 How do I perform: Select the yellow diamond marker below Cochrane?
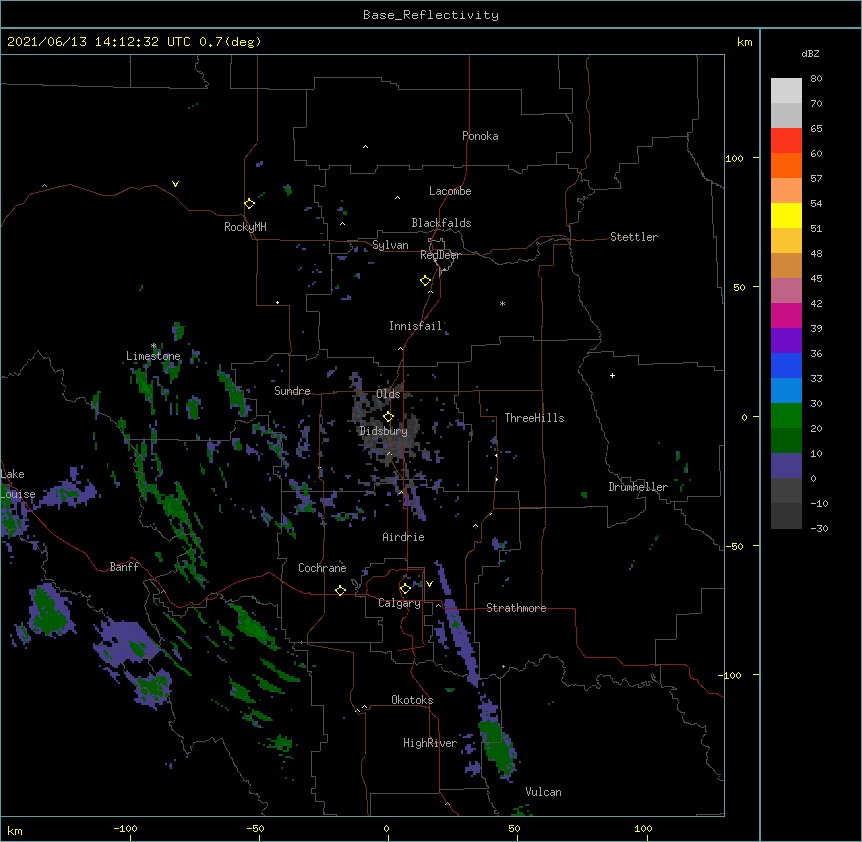[x=340, y=590]
